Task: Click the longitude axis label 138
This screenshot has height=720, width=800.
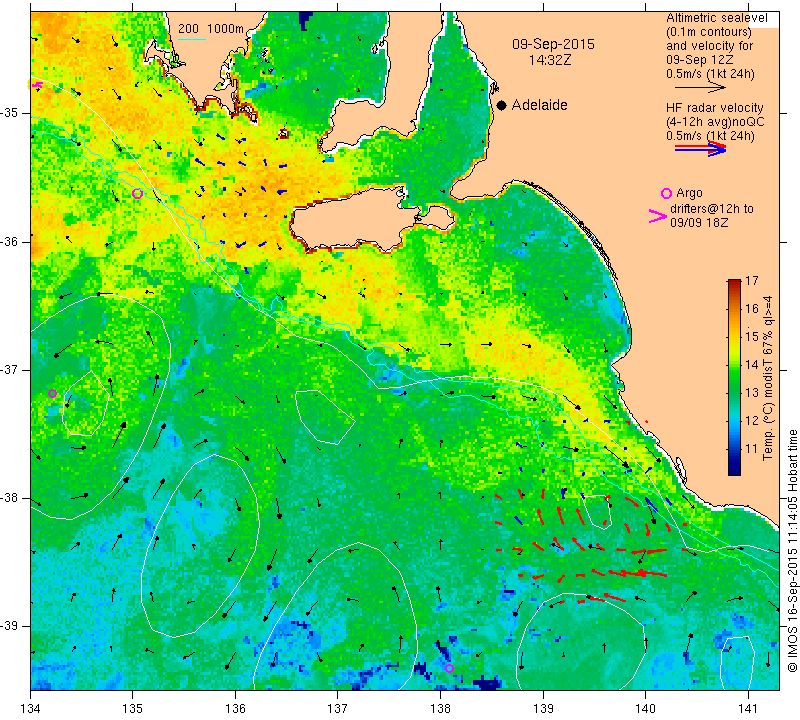Action: (x=440, y=708)
